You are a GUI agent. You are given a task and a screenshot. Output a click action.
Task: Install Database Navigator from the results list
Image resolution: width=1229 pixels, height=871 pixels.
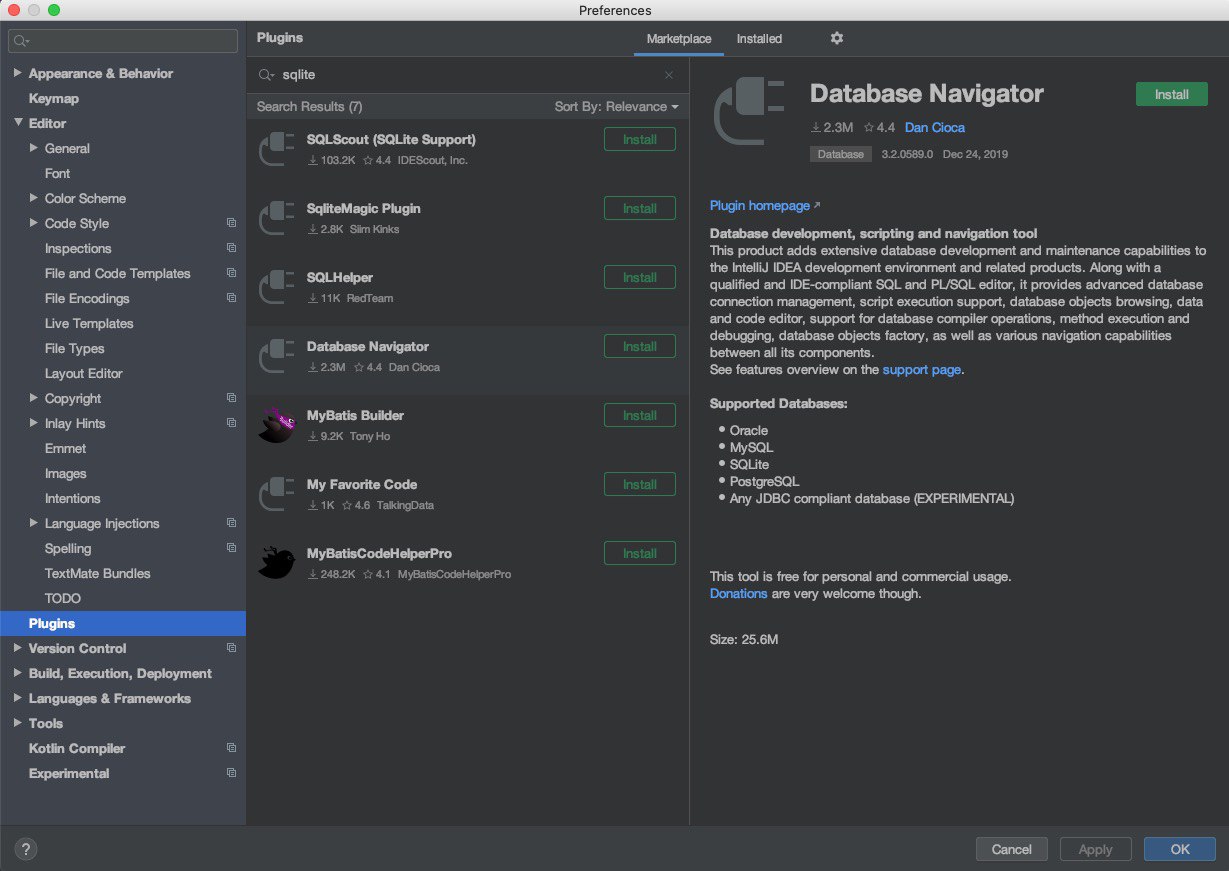point(640,347)
